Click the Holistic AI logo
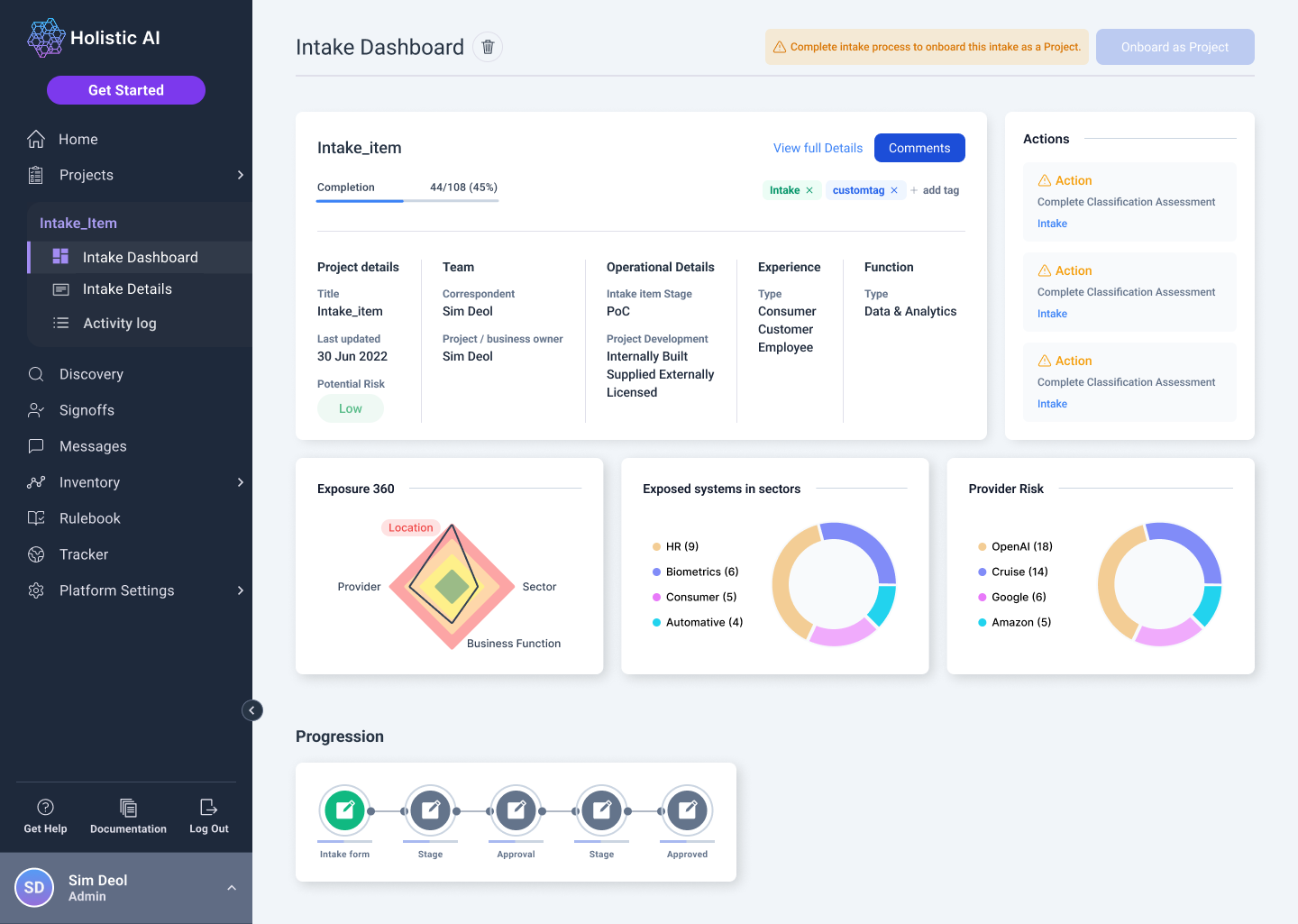 tap(94, 38)
